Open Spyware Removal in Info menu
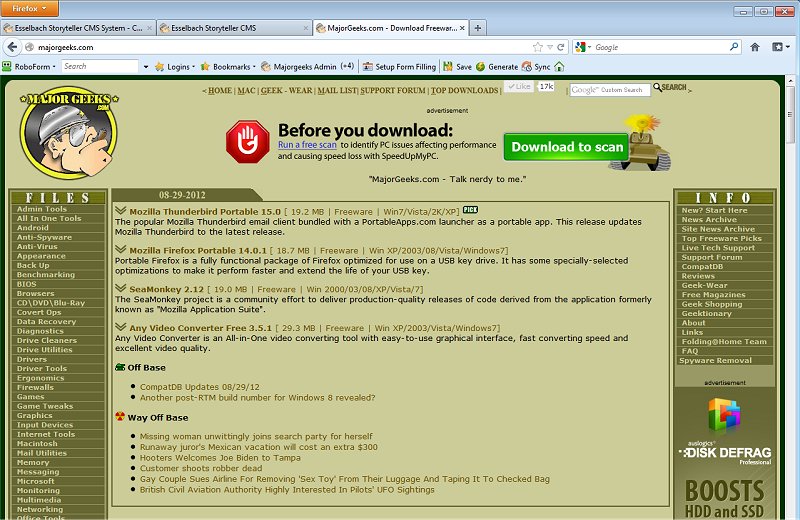Screen dimensions: 800x520 click(715, 360)
